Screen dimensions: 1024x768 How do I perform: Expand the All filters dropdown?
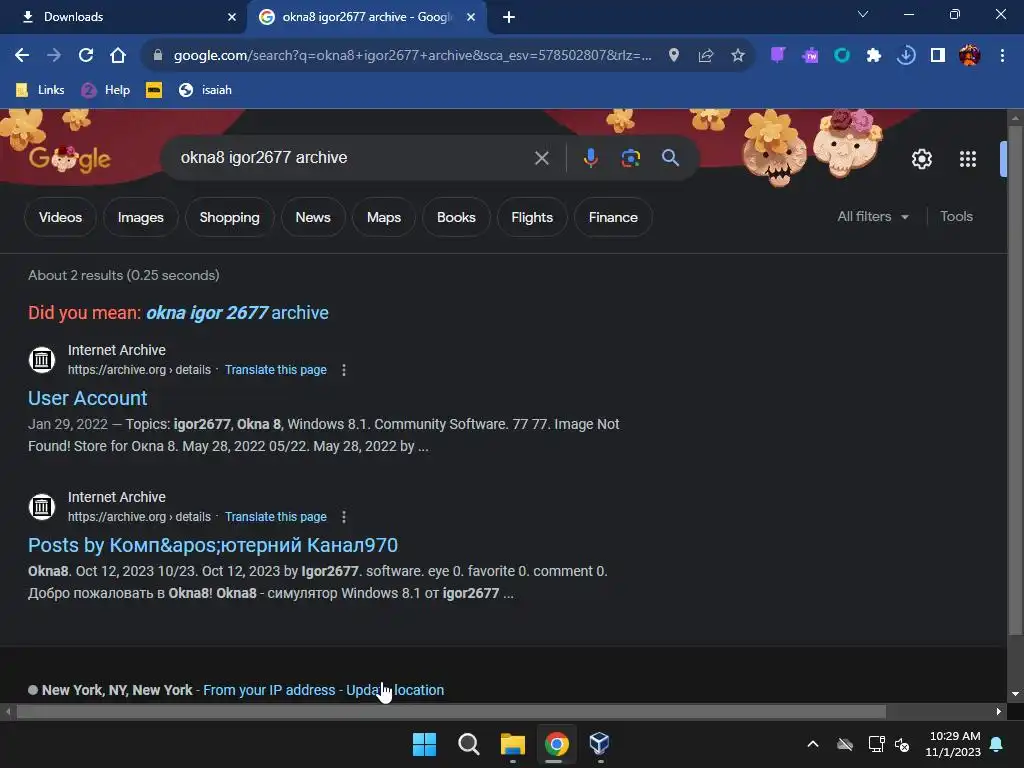coord(872,216)
